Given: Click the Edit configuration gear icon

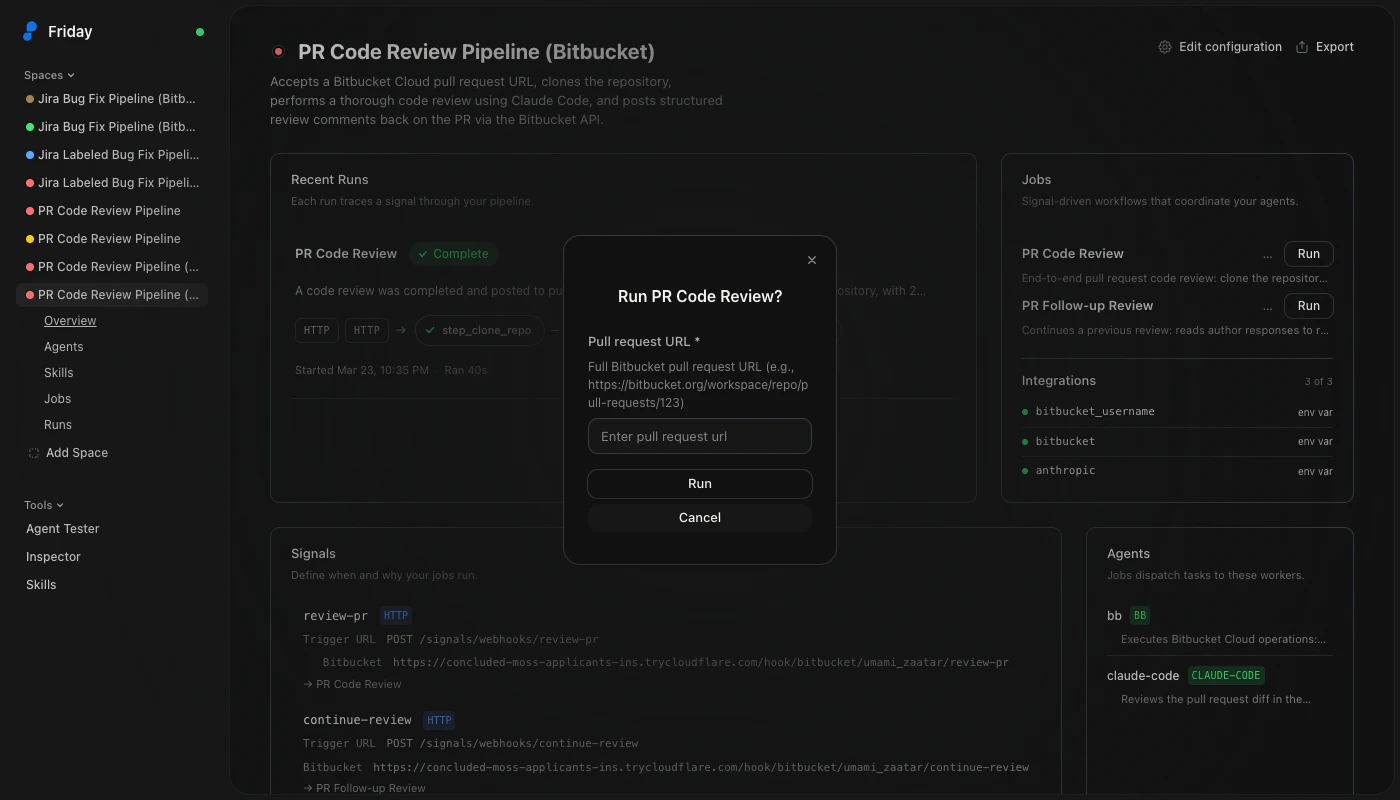Looking at the screenshot, I should 1165,47.
